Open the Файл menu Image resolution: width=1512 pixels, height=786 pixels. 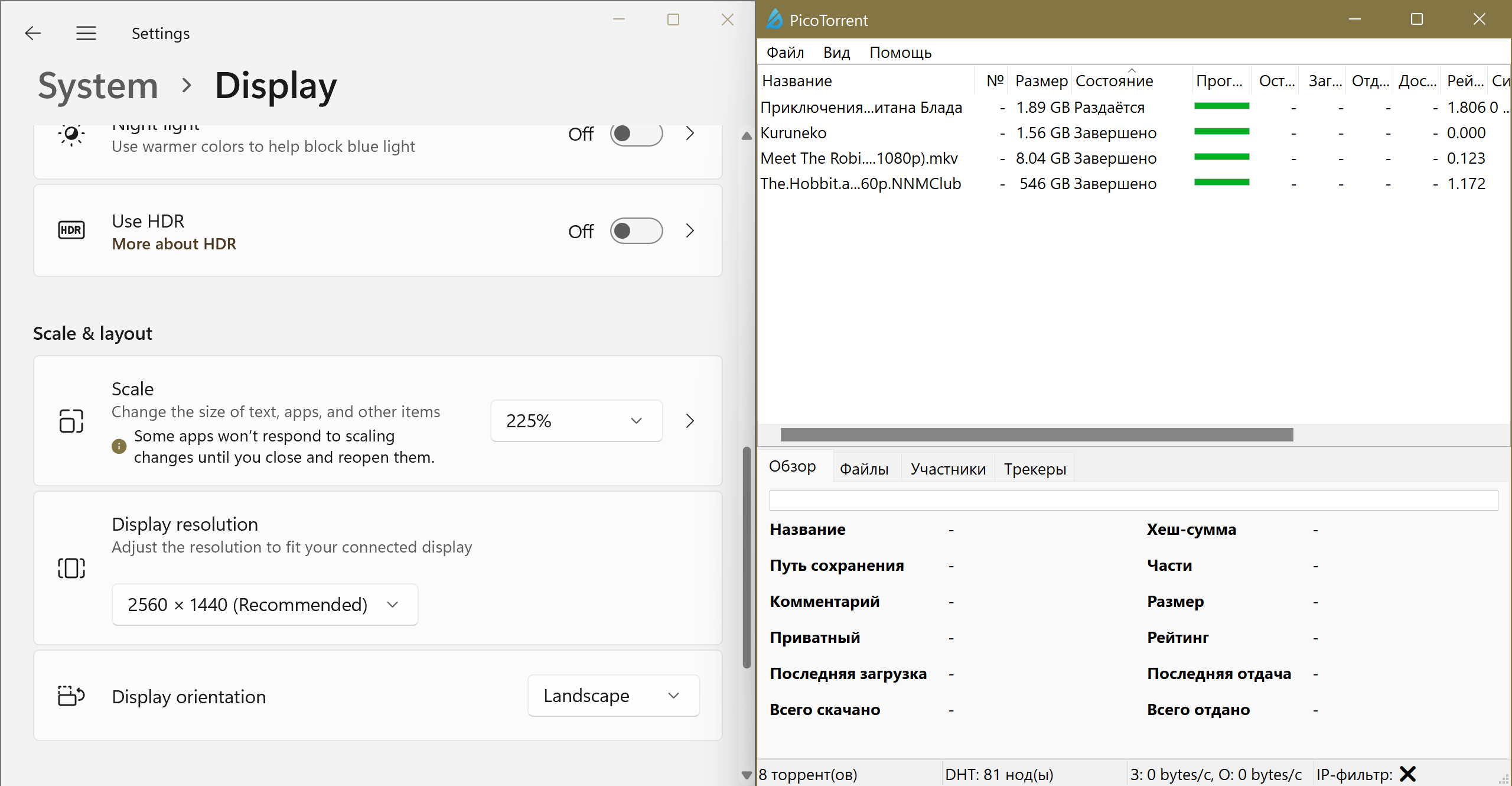tap(785, 53)
